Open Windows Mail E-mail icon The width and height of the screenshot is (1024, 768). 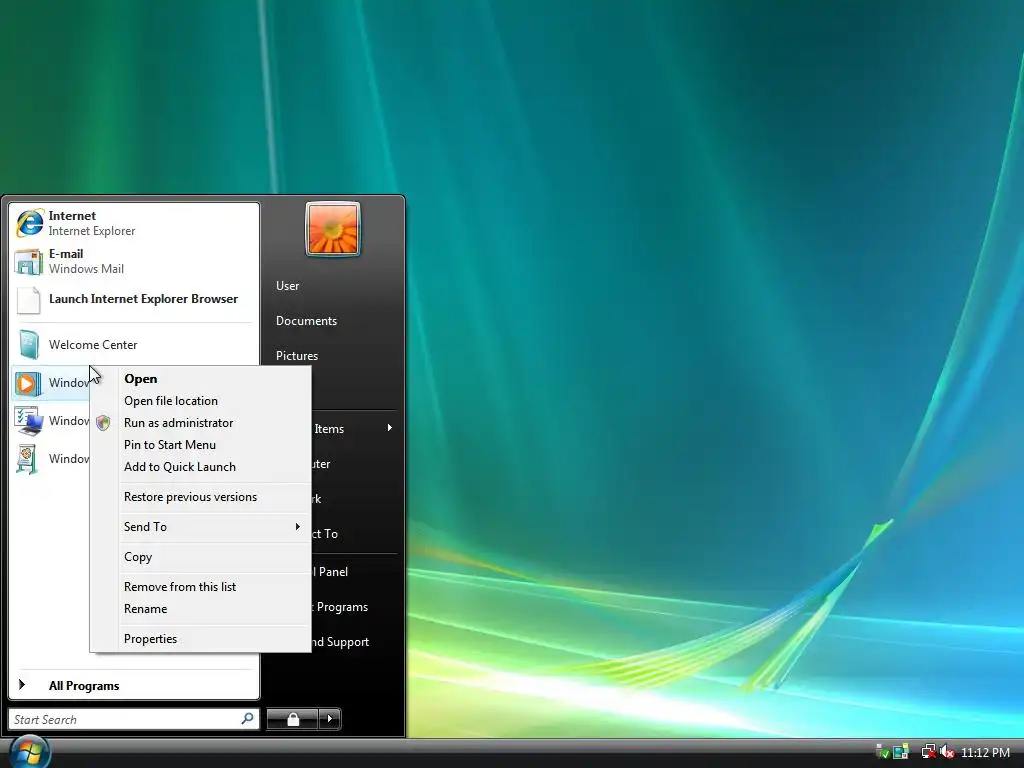(28, 261)
